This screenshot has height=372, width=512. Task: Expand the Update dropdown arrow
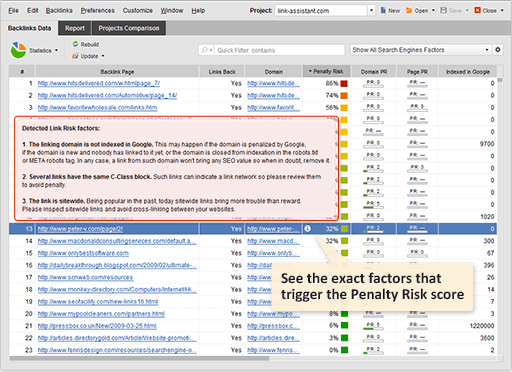tap(103, 56)
